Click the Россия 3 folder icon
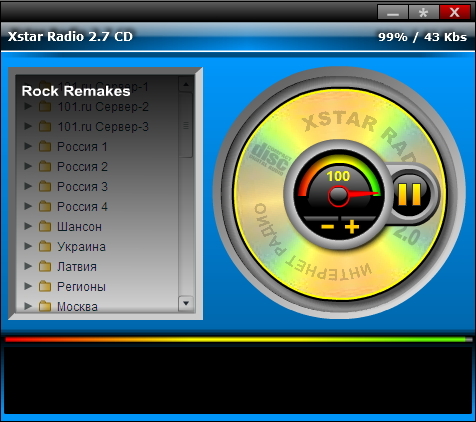The height and width of the screenshot is (422, 476). pyautogui.click(x=45, y=186)
